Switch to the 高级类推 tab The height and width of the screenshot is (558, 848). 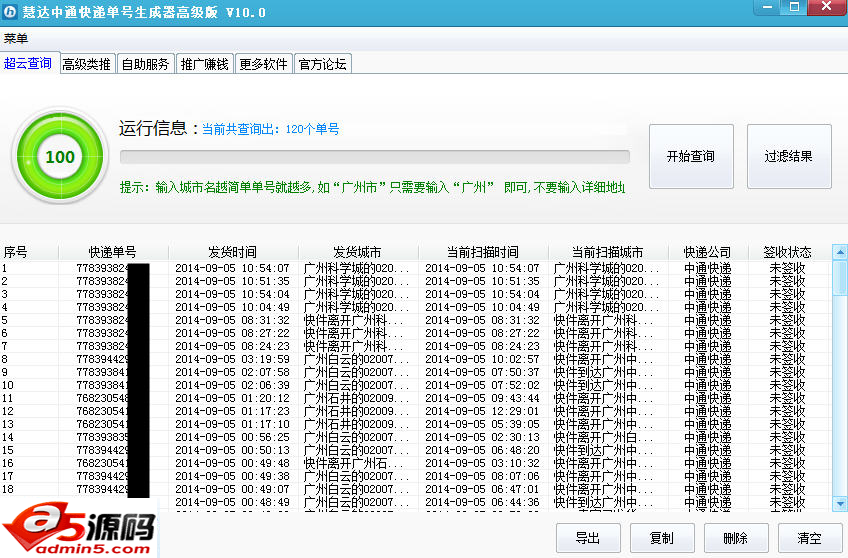click(x=87, y=64)
